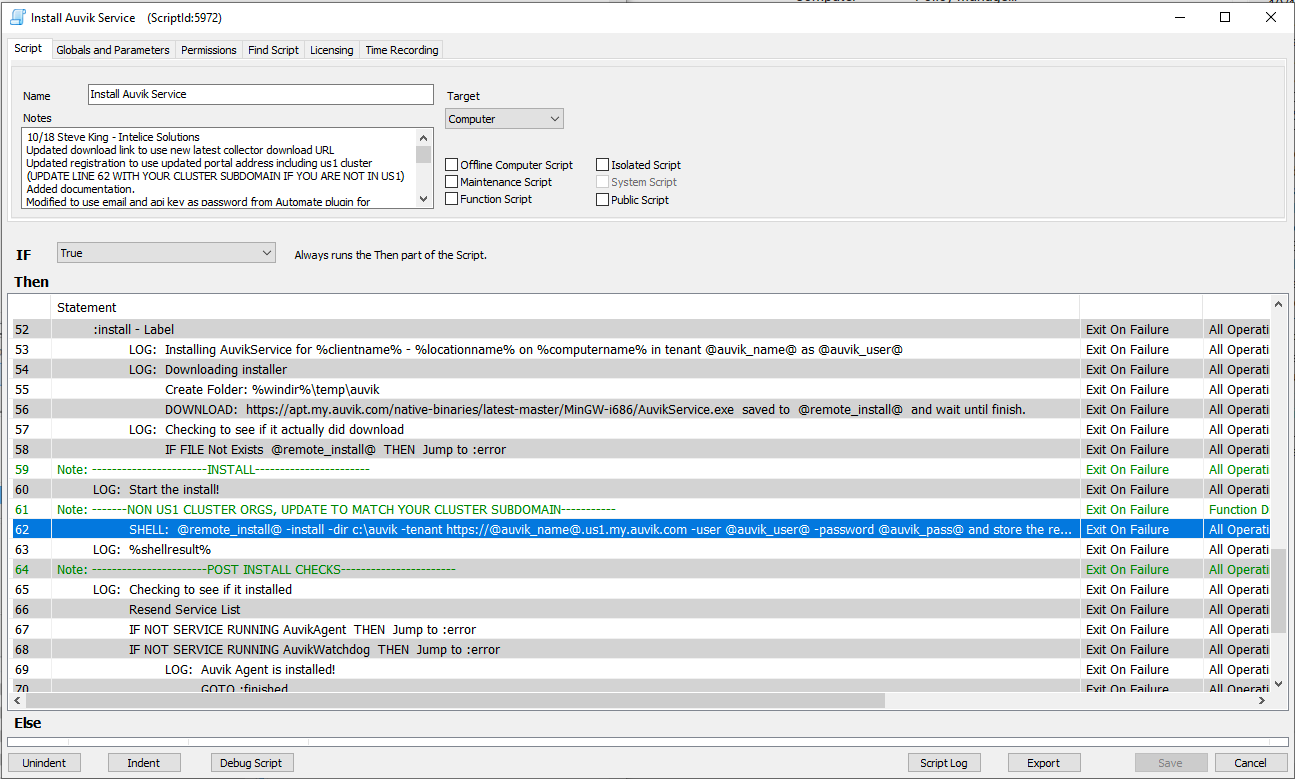Image resolution: width=1295 pixels, height=779 pixels.
Task: Click the script icon in title bar
Action: click(x=17, y=17)
